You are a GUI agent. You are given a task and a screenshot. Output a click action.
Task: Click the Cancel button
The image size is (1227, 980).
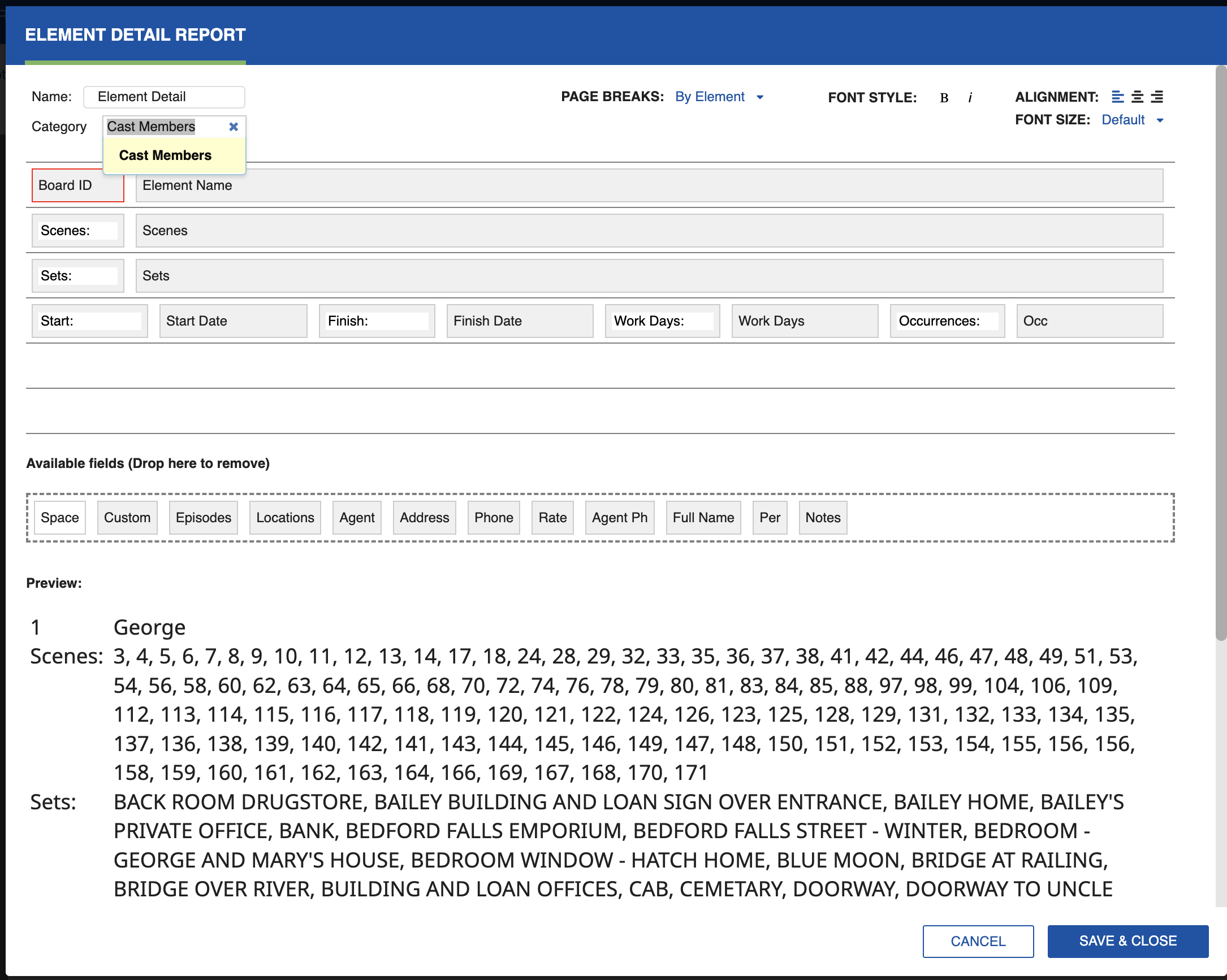[x=978, y=941]
